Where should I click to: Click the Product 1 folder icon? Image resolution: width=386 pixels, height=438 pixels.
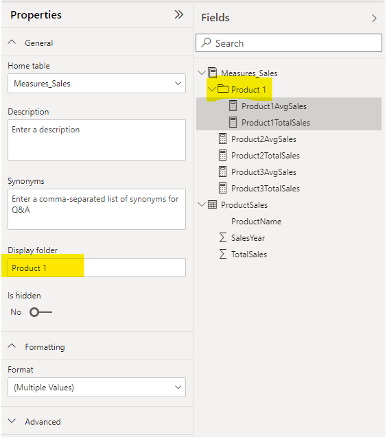click(x=223, y=89)
